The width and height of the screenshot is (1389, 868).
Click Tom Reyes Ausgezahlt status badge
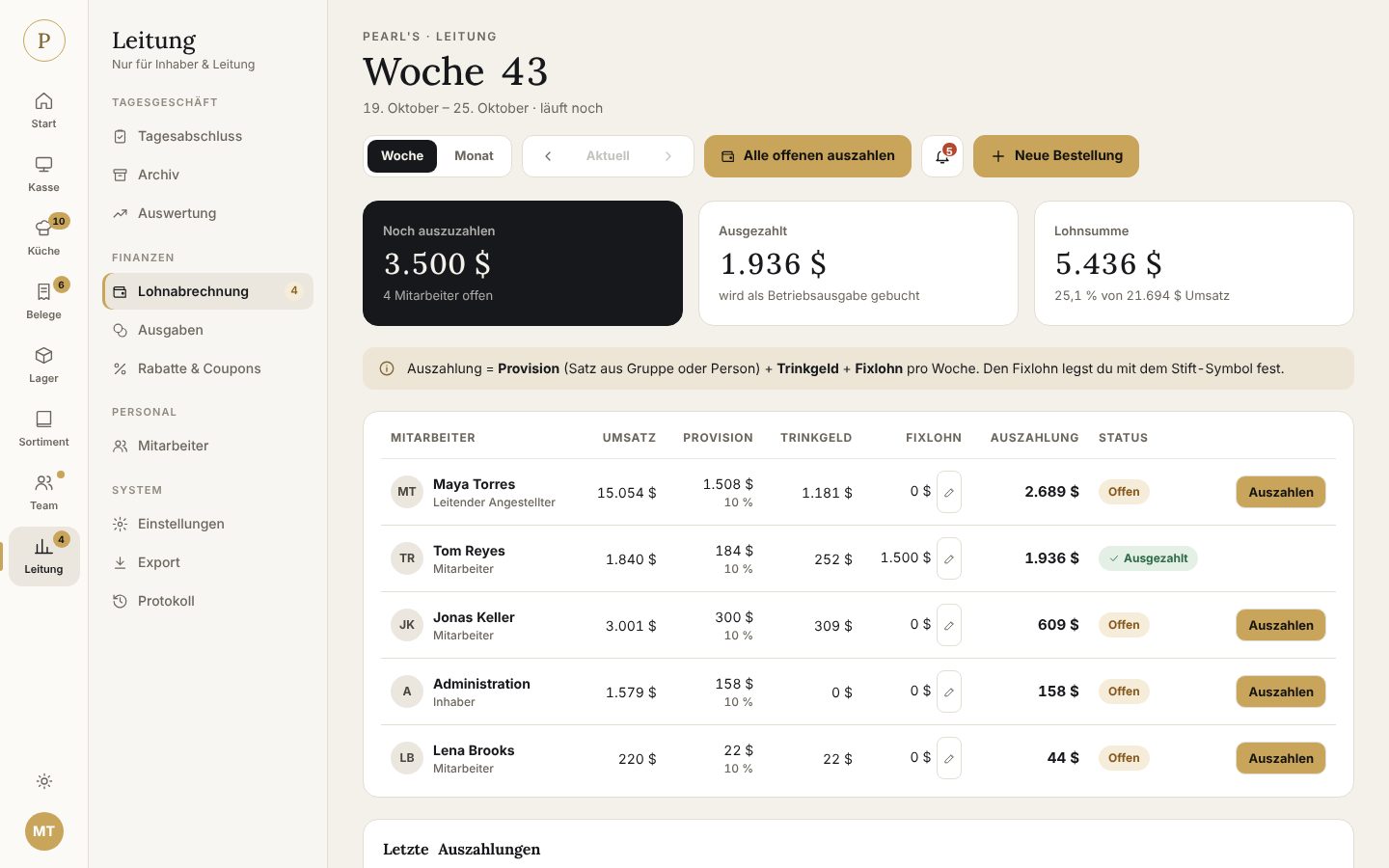tap(1148, 558)
